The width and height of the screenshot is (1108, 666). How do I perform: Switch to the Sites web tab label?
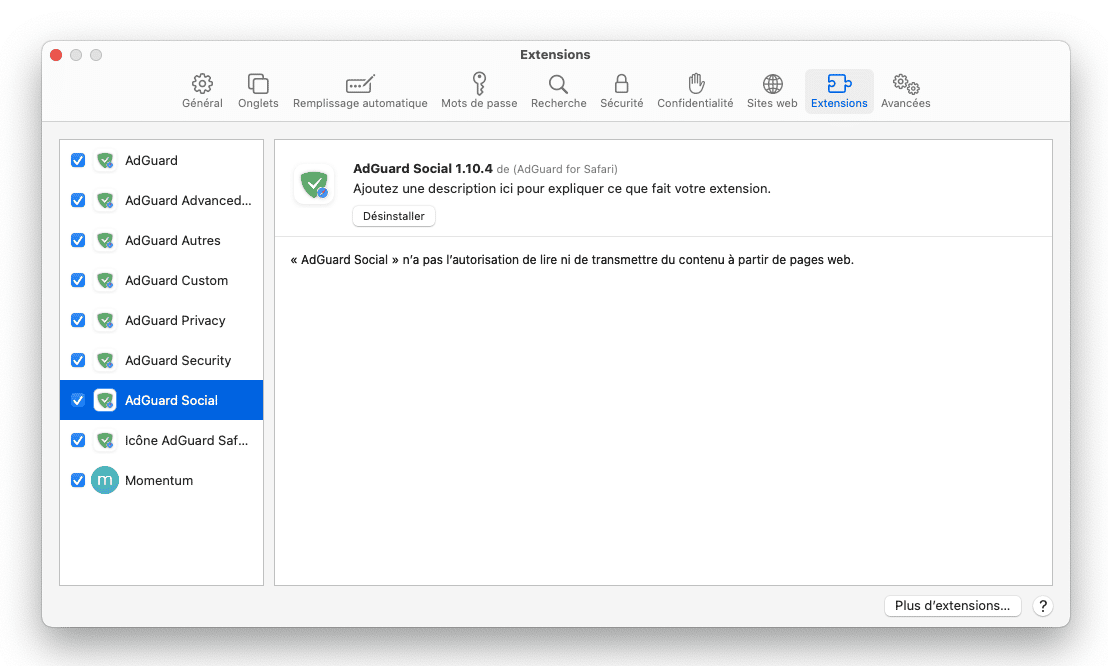[x=772, y=103]
